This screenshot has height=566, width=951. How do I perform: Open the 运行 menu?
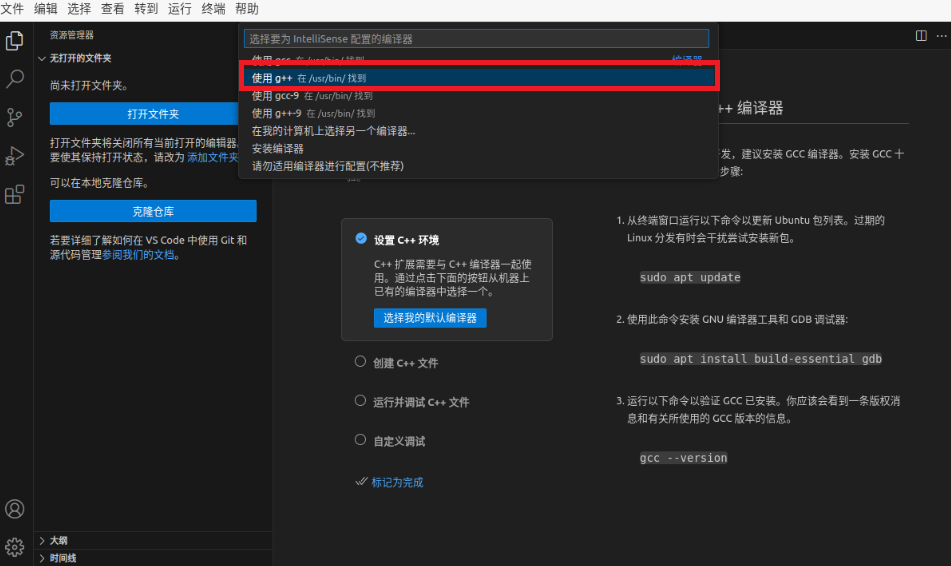tap(180, 9)
